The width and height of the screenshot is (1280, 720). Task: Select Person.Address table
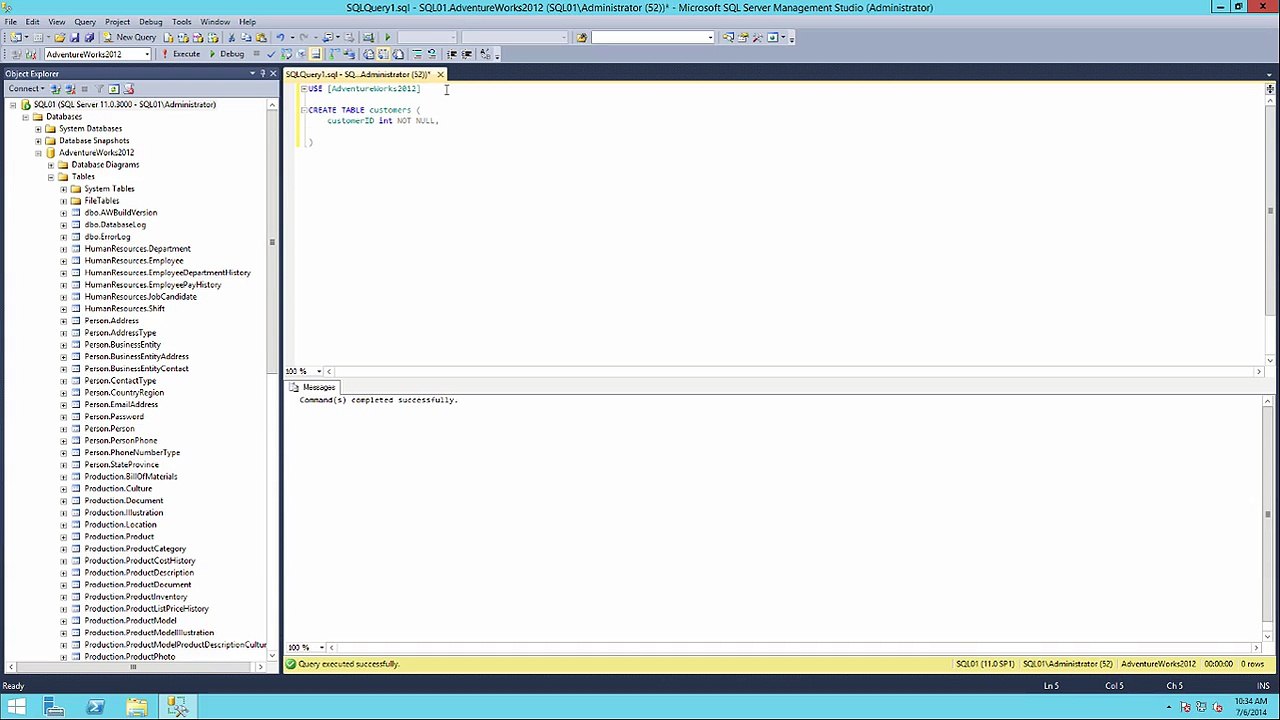[x=112, y=320]
